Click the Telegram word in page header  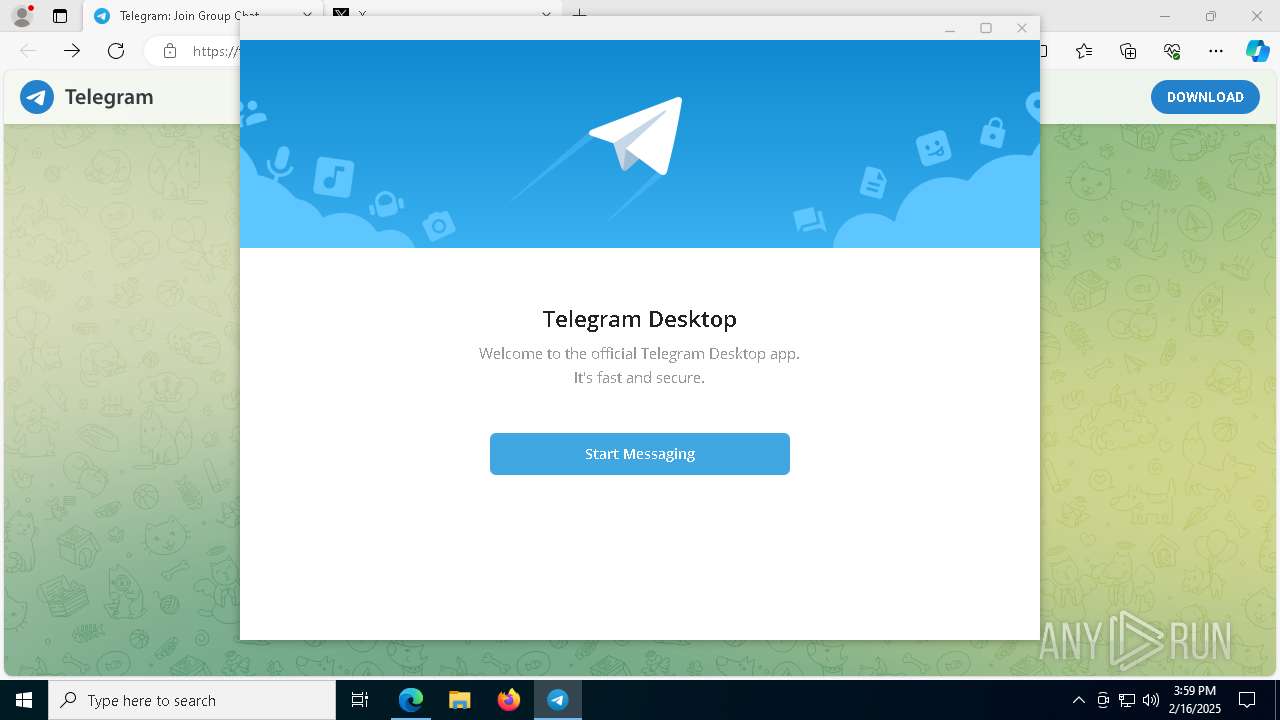(x=109, y=97)
